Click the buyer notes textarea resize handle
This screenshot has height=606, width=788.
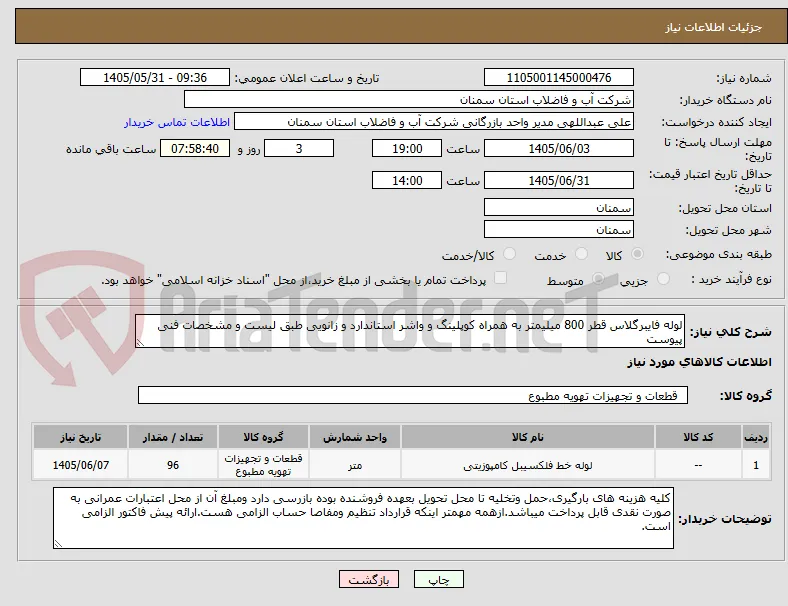click(x=58, y=544)
